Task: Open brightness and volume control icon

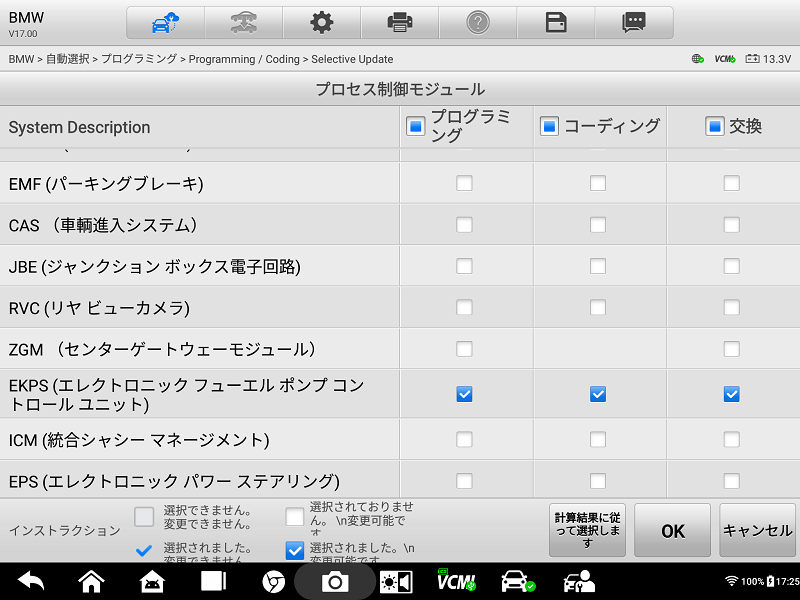Action: [396, 582]
